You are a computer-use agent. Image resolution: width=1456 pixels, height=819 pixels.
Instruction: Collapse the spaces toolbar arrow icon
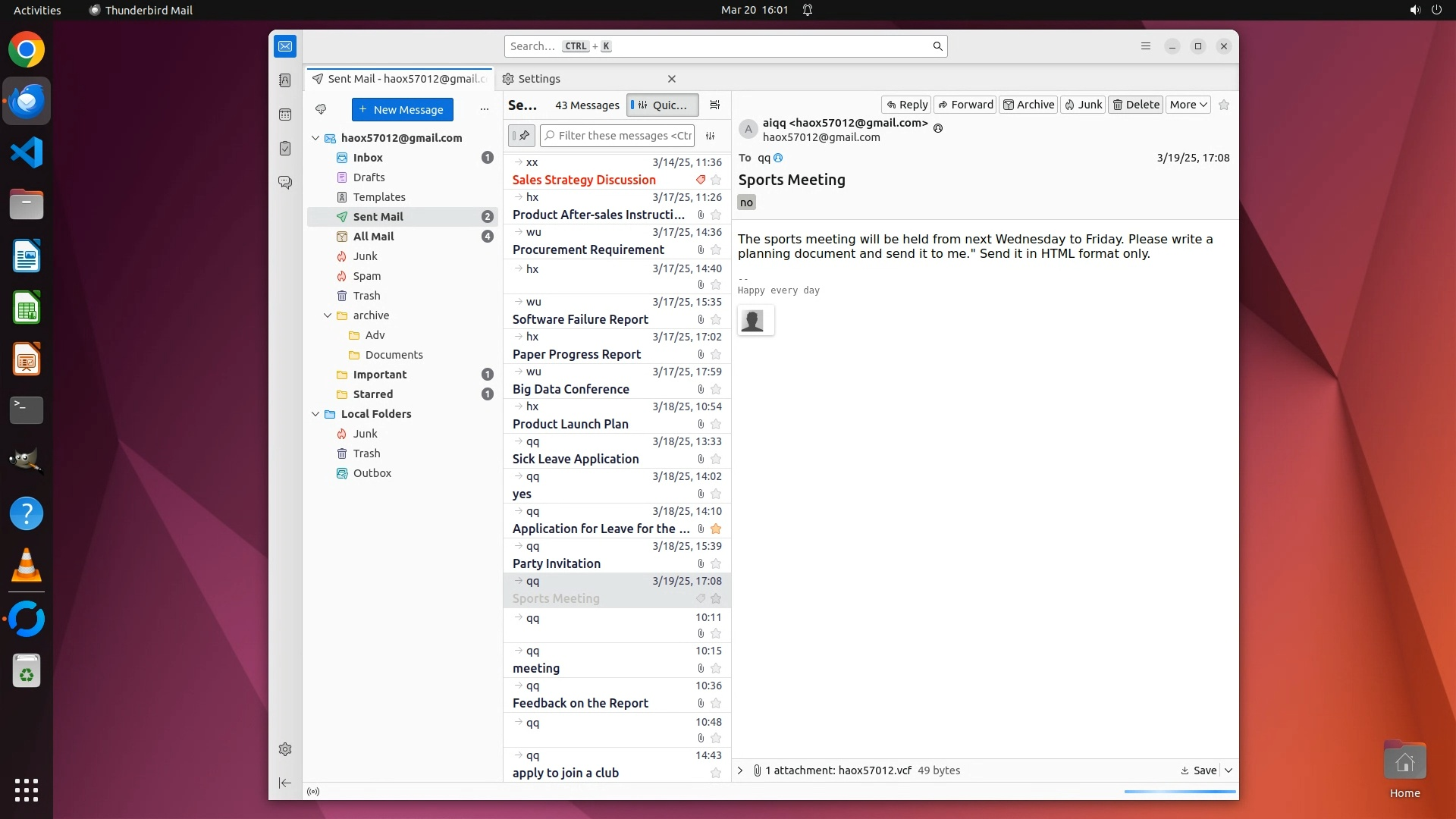[285, 783]
